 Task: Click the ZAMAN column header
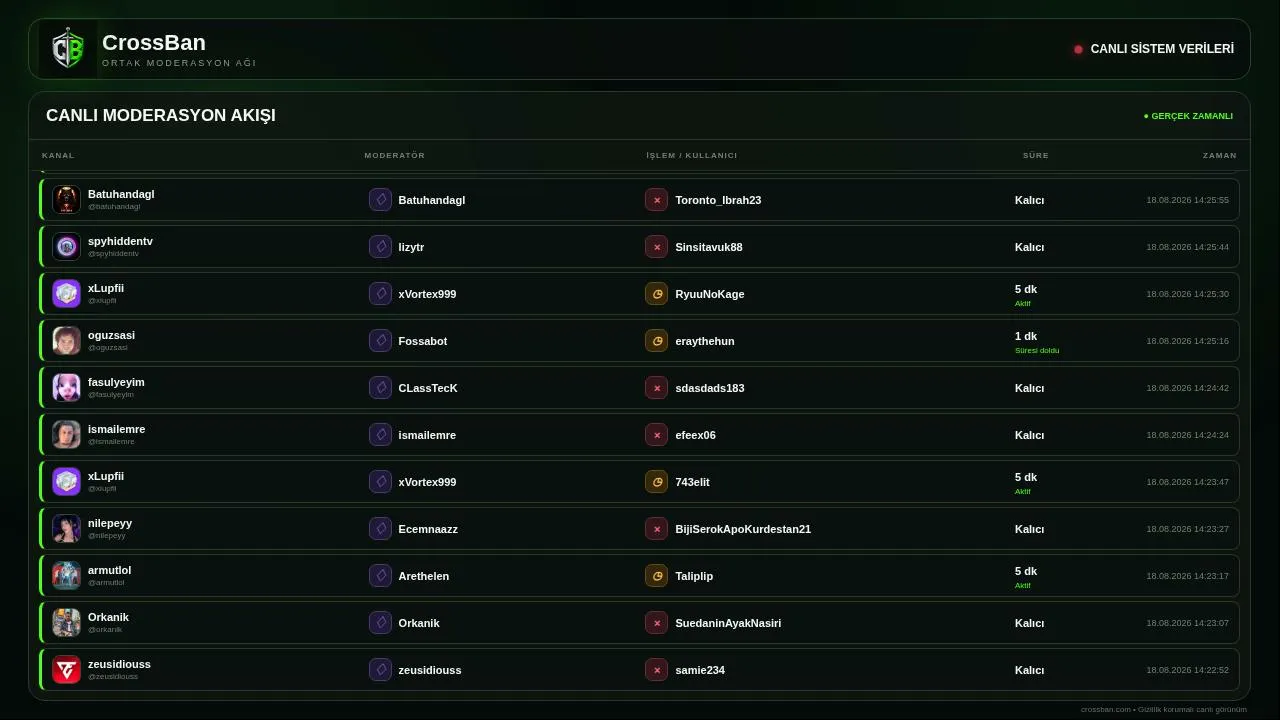pyautogui.click(x=1219, y=155)
